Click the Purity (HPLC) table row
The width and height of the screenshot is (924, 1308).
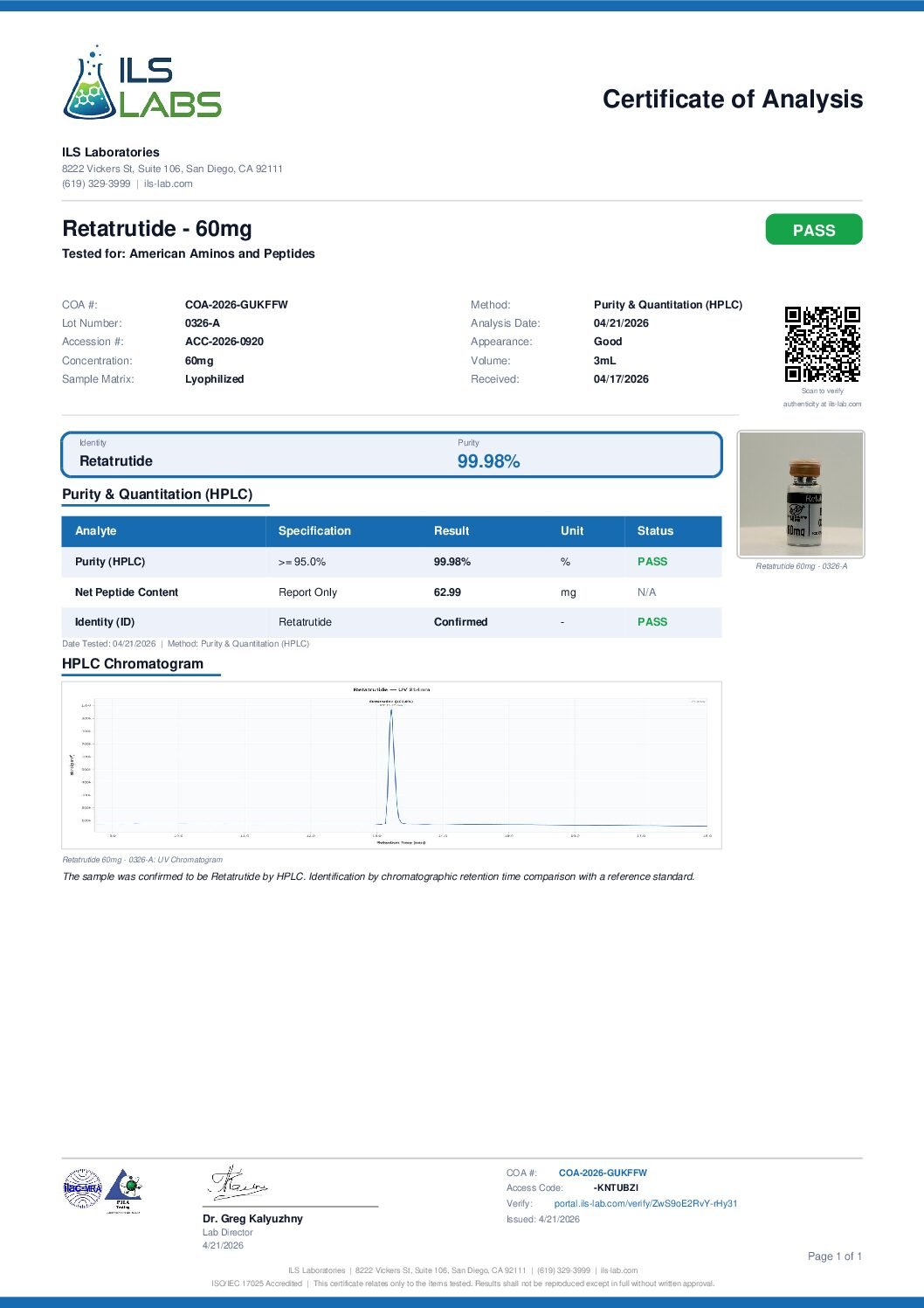391,562
